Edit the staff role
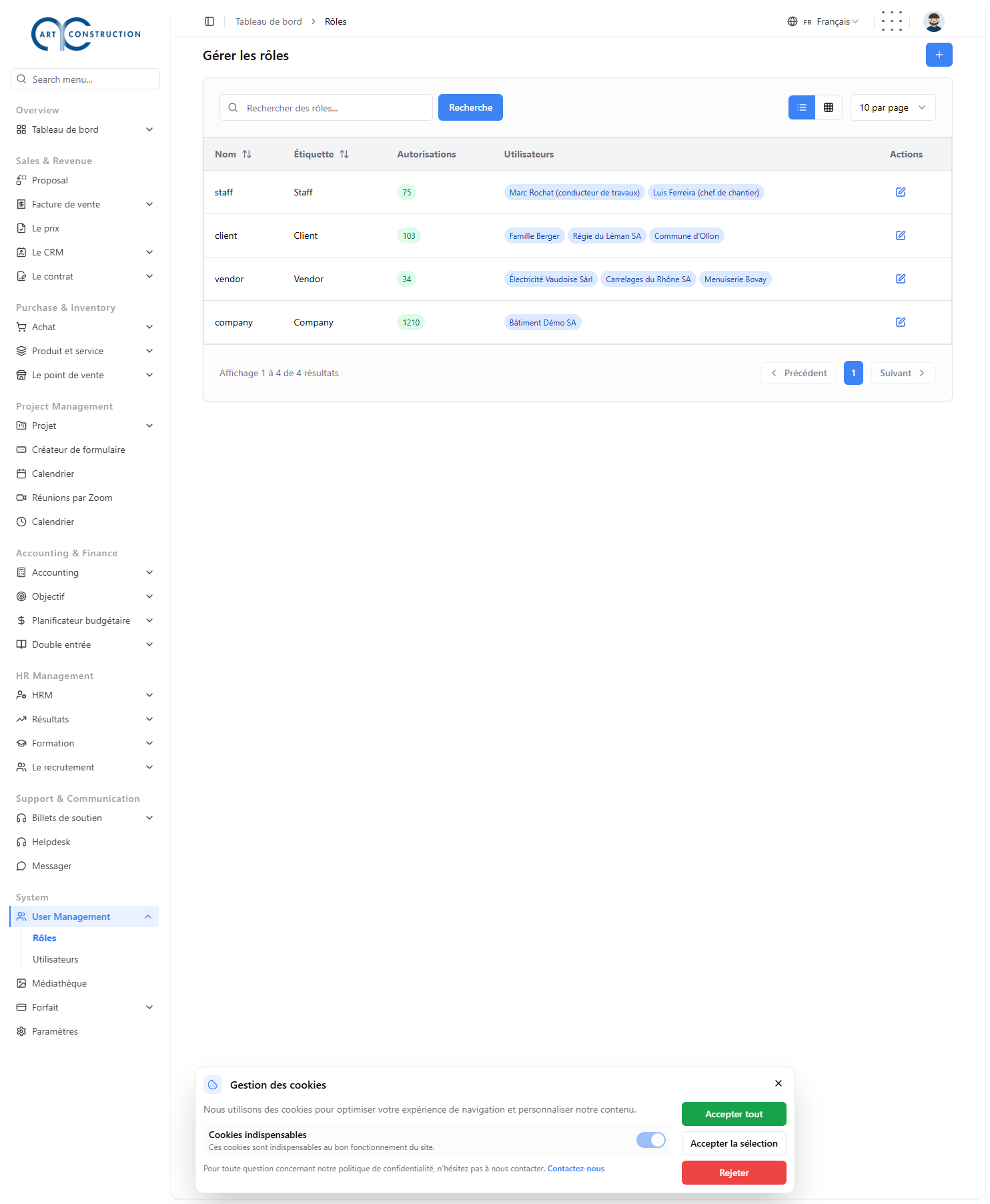The image size is (990, 1204). click(x=901, y=192)
